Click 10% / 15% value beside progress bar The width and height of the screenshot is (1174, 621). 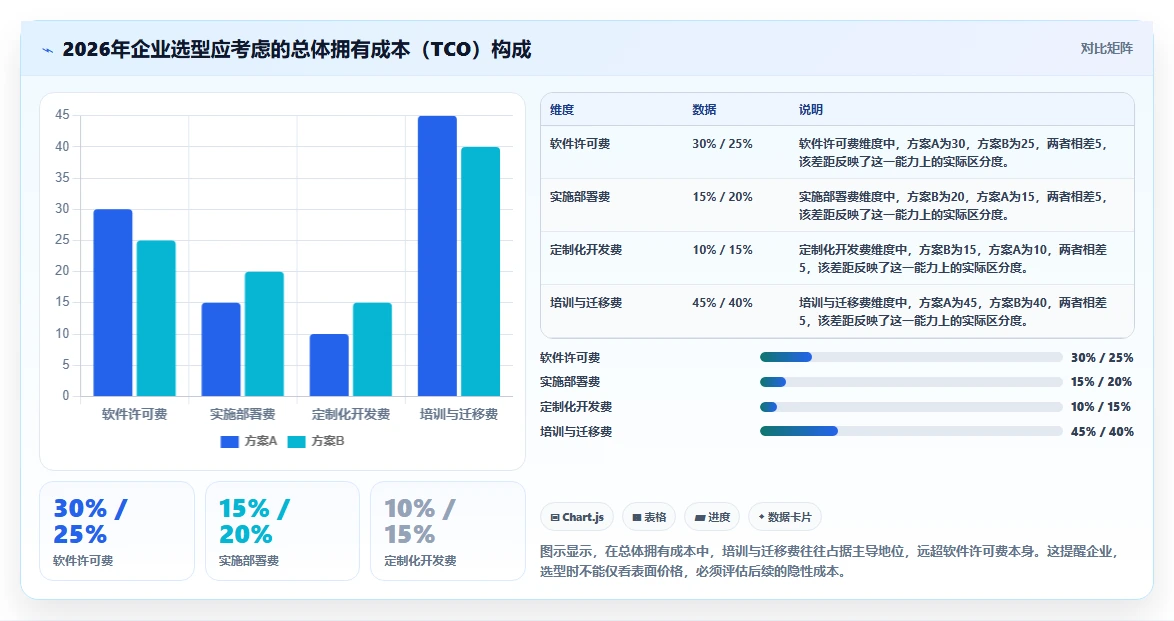click(x=1102, y=407)
